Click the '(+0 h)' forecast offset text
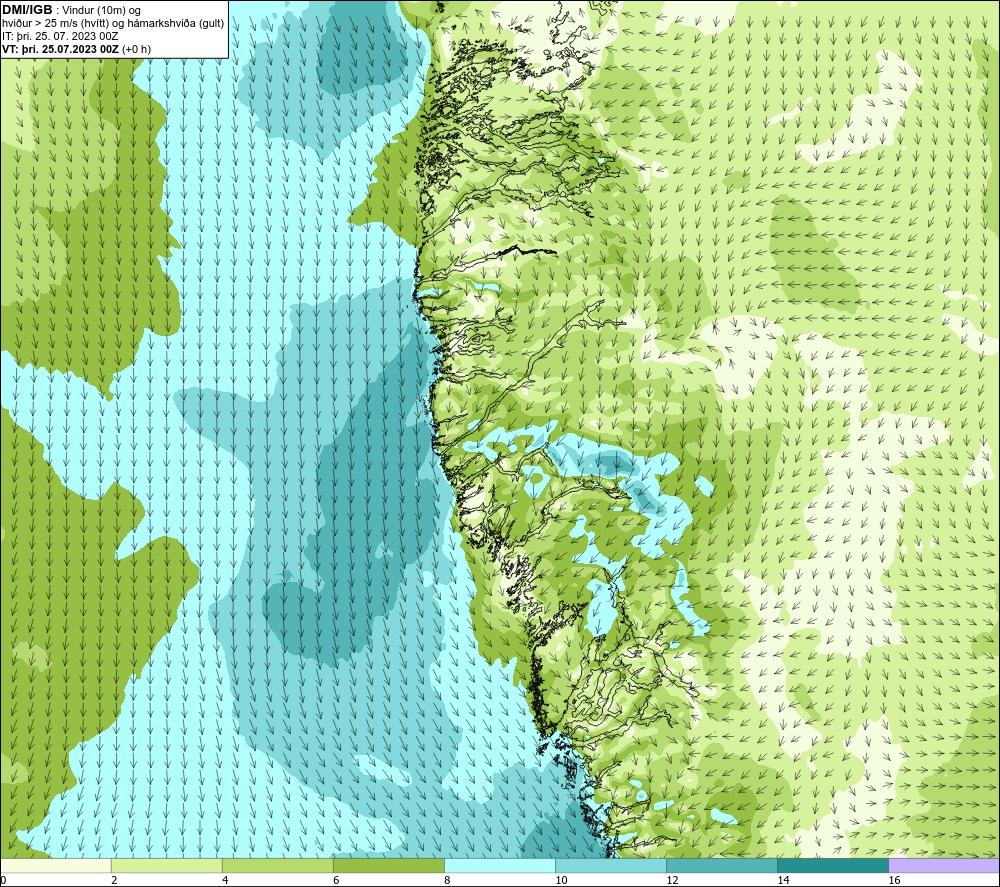The height and width of the screenshot is (887, 1000). [x=136, y=49]
